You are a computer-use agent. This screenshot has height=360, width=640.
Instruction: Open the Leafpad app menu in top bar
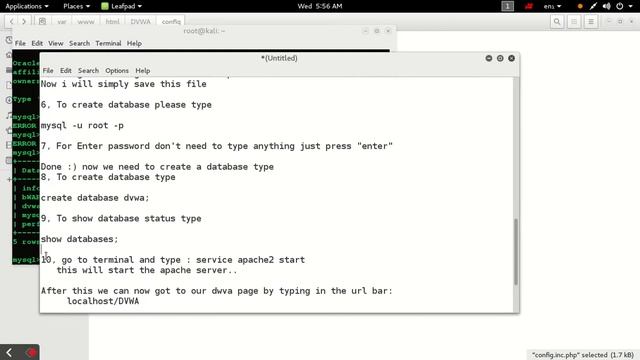(122, 6)
